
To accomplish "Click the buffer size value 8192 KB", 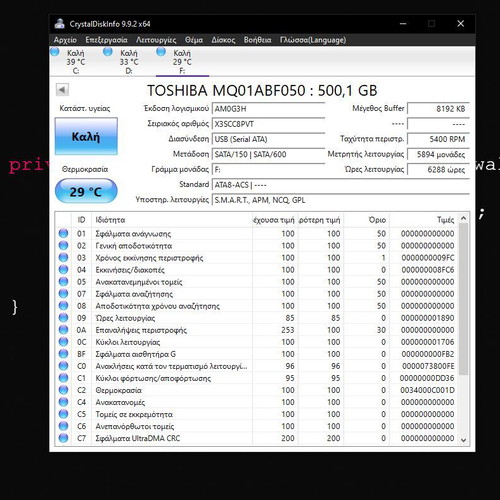I will click(438, 109).
